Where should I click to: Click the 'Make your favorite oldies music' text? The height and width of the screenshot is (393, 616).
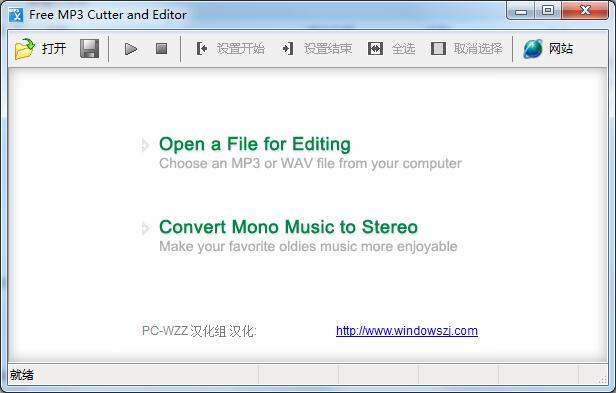point(308,246)
